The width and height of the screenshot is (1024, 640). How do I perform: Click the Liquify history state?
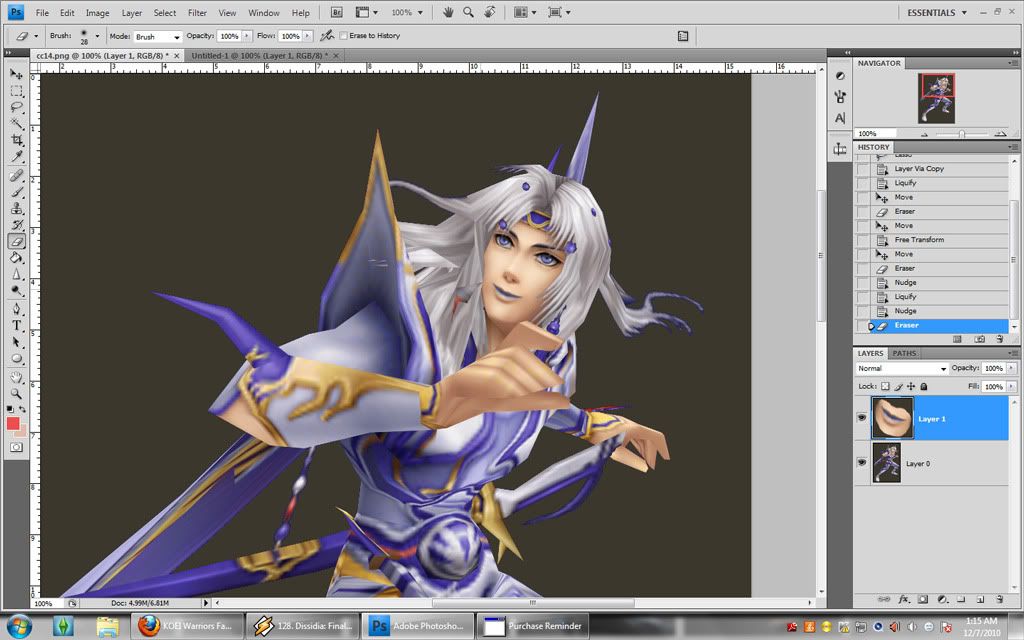pyautogui.click(x=904, y=183)
